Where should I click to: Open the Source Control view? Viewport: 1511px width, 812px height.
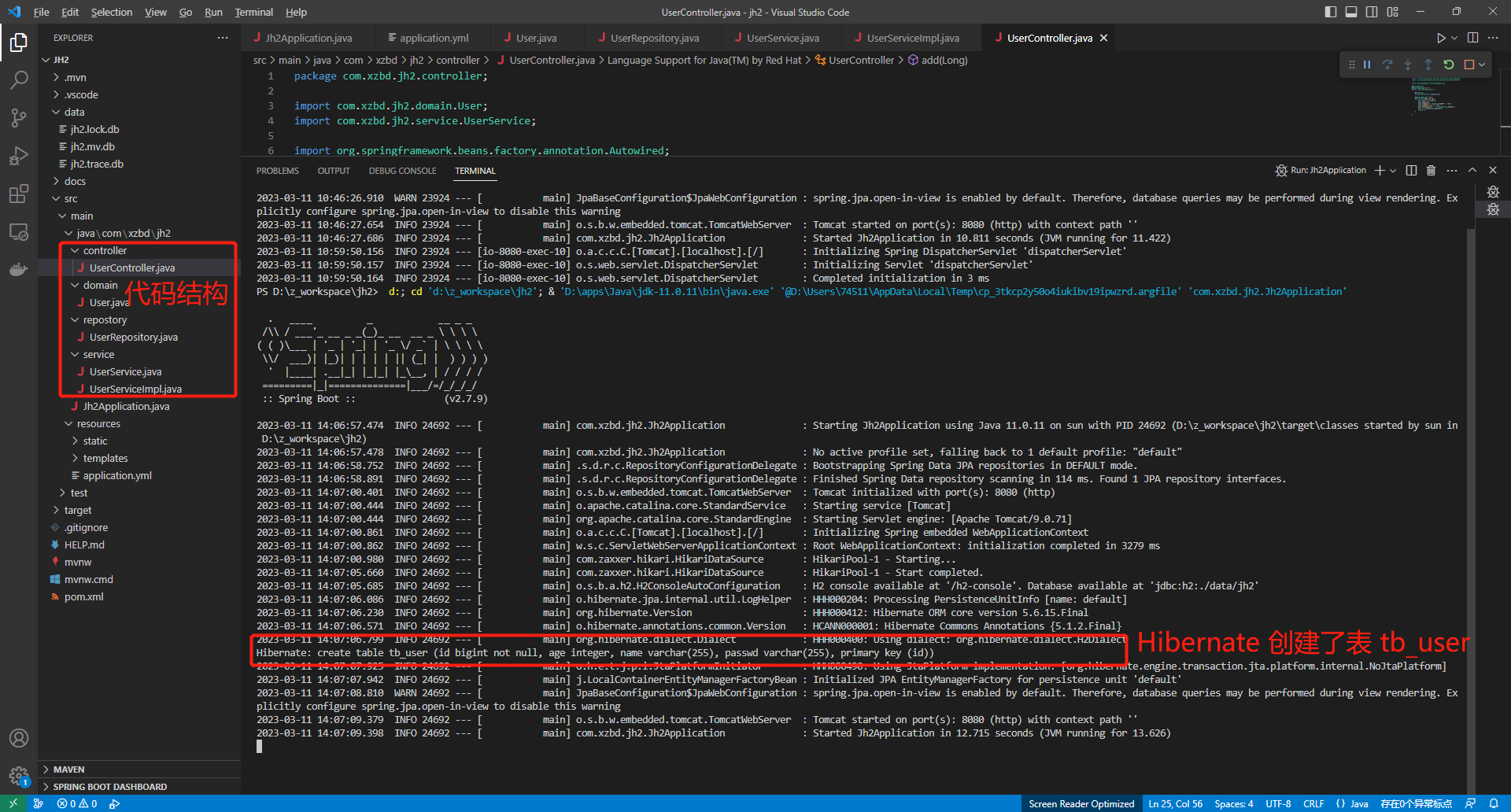click(x=18, y=118)
